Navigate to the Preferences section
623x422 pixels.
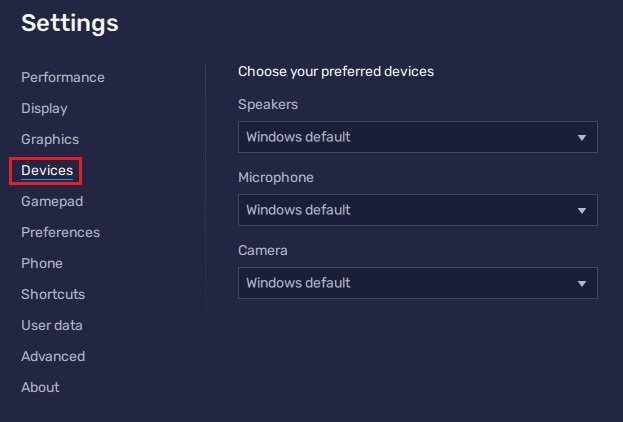coord(60,232)
